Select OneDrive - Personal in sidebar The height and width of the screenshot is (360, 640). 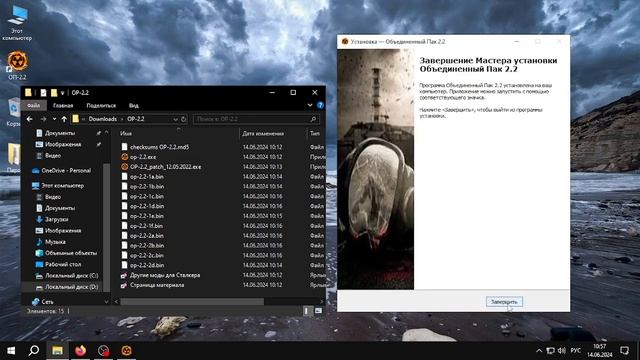pyautogui.click(x=66, y=171)
